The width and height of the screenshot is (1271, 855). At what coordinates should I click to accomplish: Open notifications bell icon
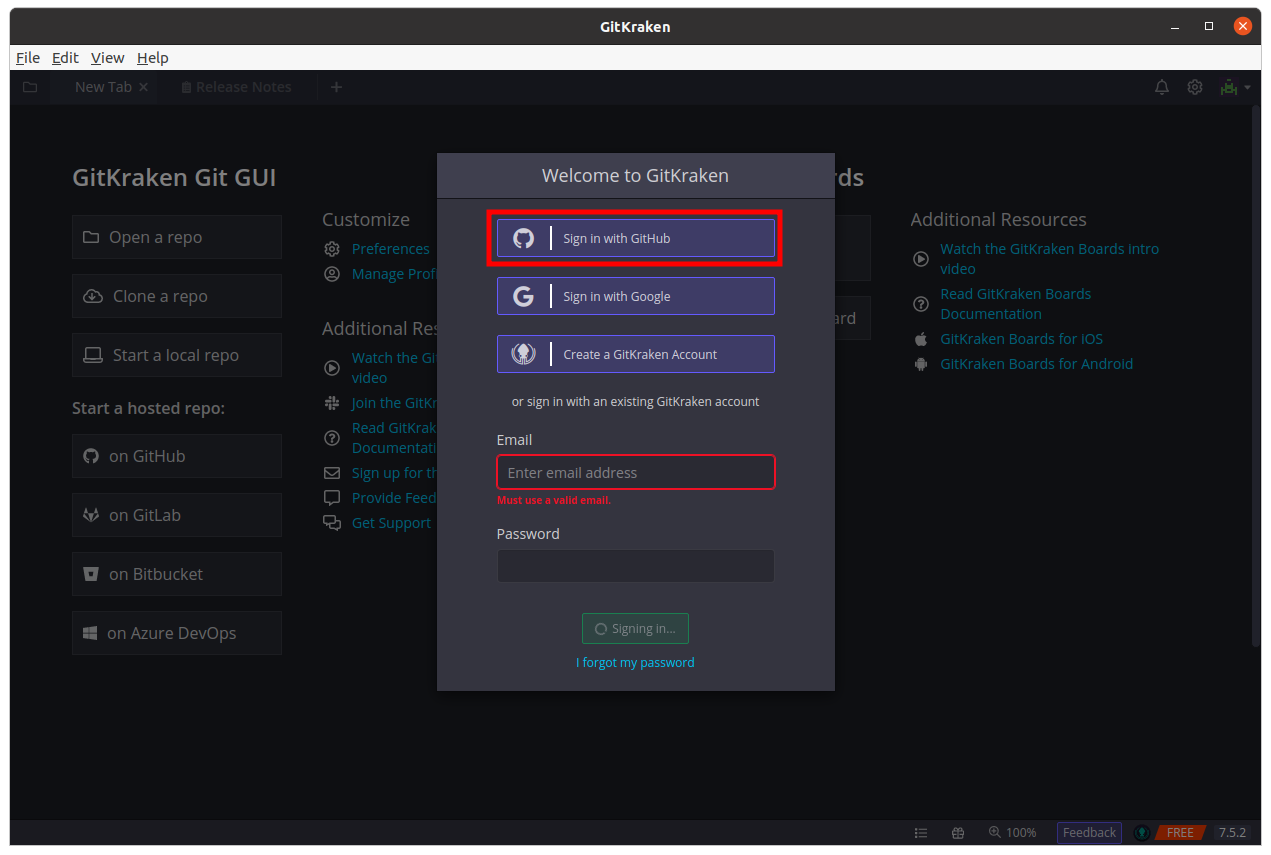(x=1162, y=87)
